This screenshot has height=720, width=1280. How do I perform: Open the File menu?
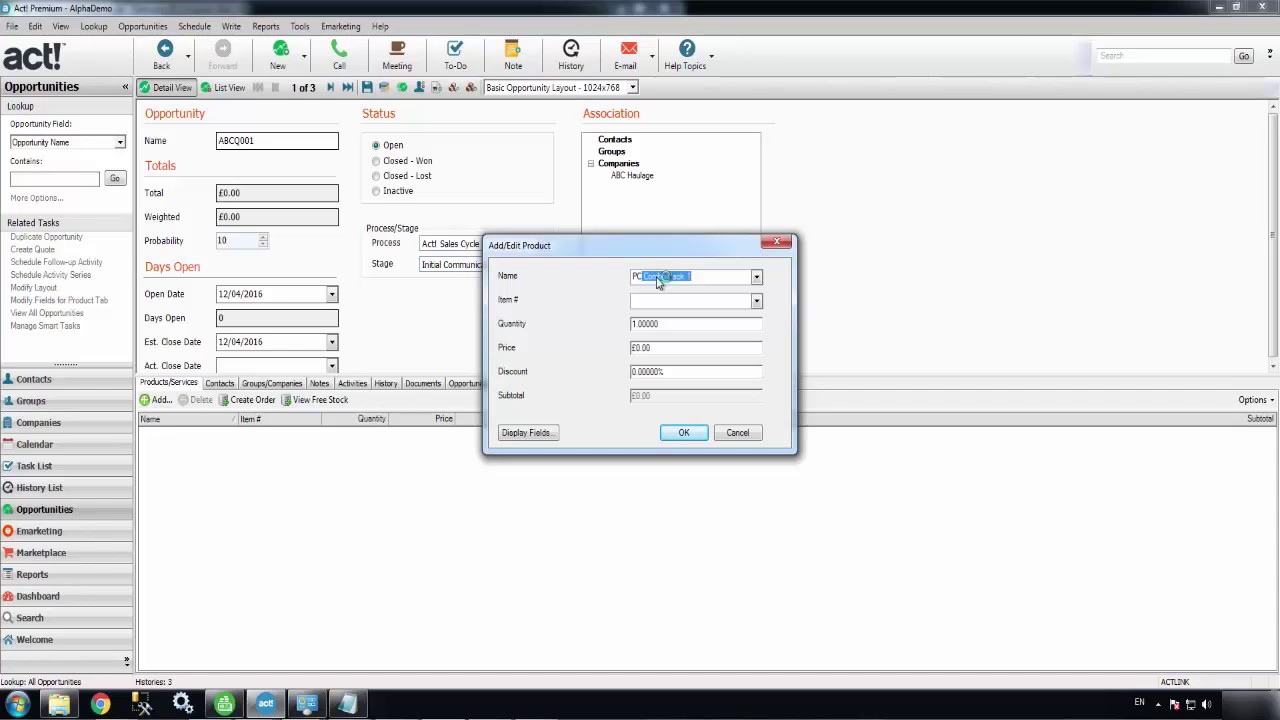coord(12,27)
